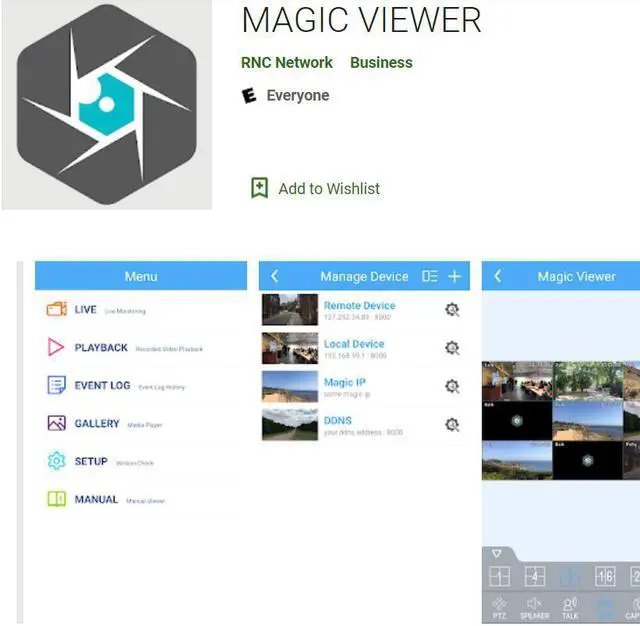The height and width of the screenshot is (626, 640).
Task: Click the GALLERY picture icon
Action: click(x=56, y=424)
